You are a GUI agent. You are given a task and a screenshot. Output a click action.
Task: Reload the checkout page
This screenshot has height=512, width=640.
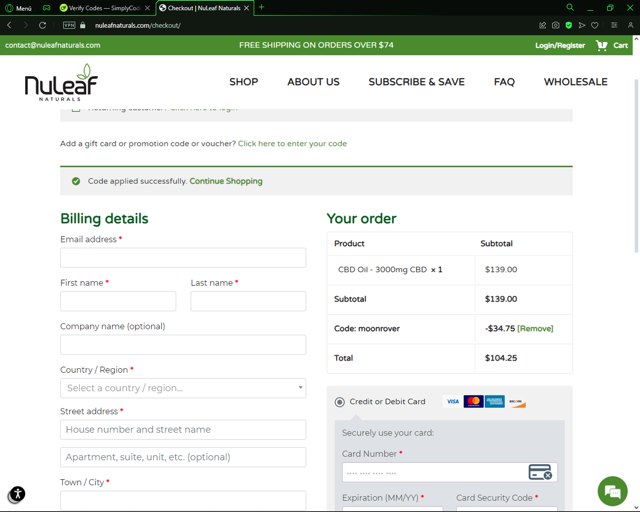[x=42, y=25]
